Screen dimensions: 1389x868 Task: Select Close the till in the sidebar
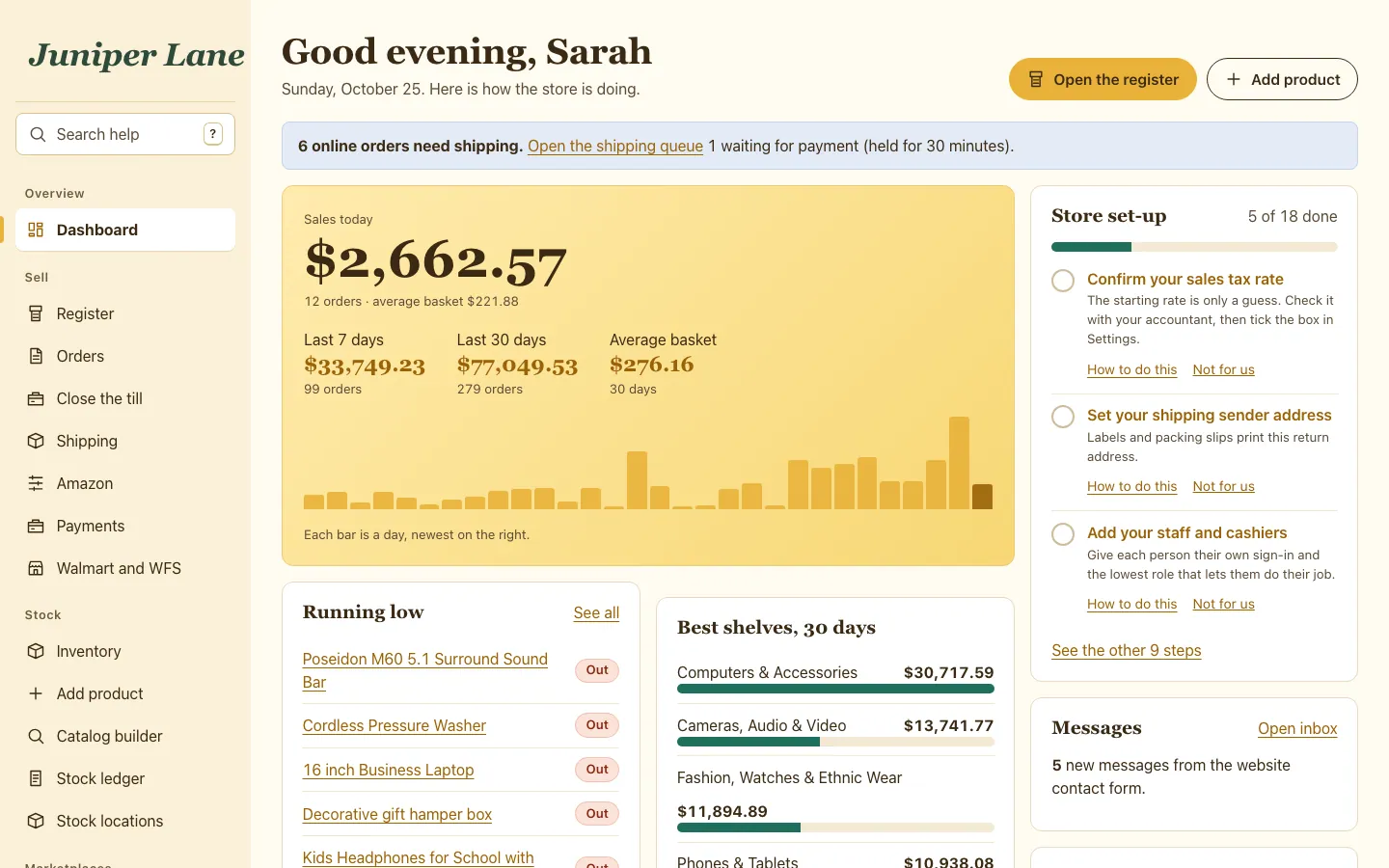point(125,398)
